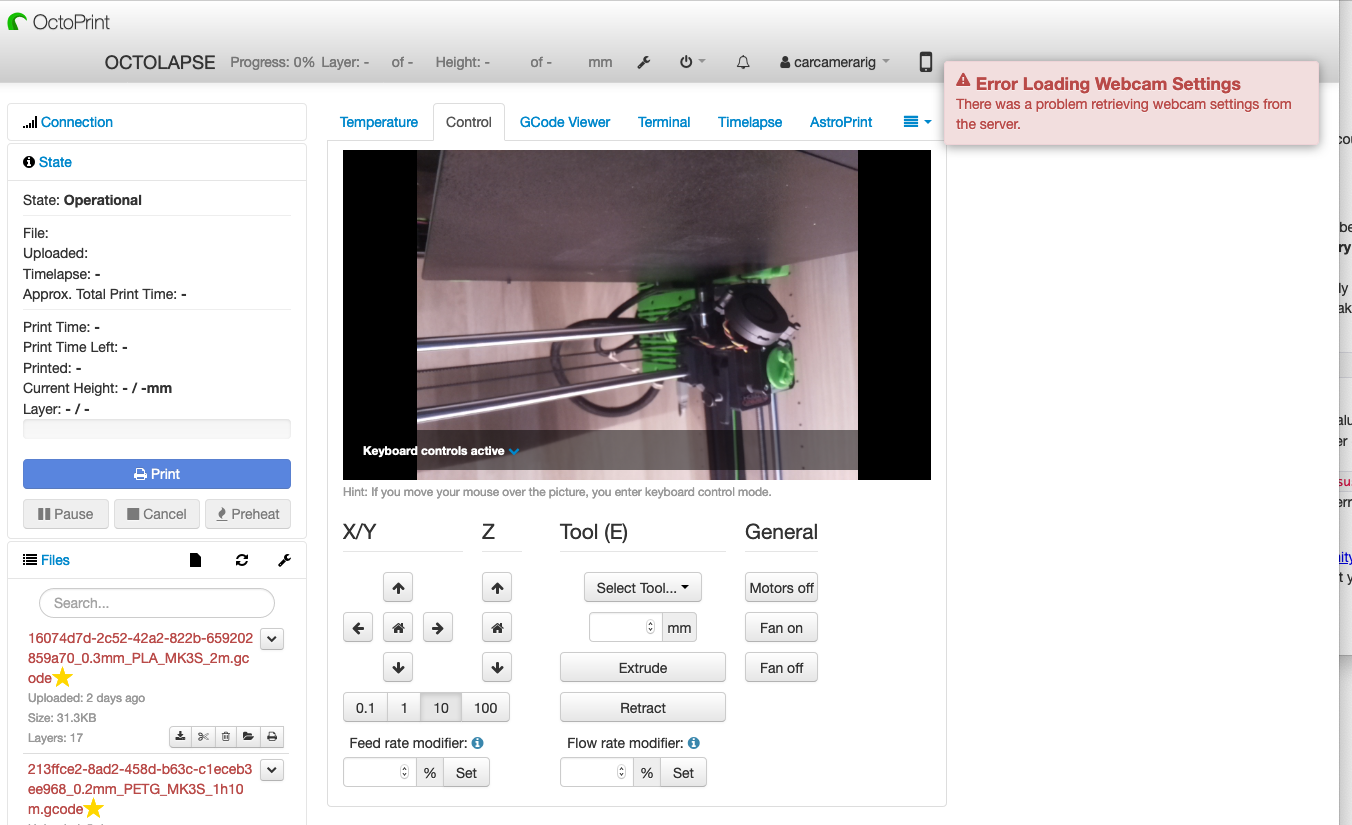
Task: Click the OctoPrint logo
Action: pyautogui.click(x=59, y=21)
